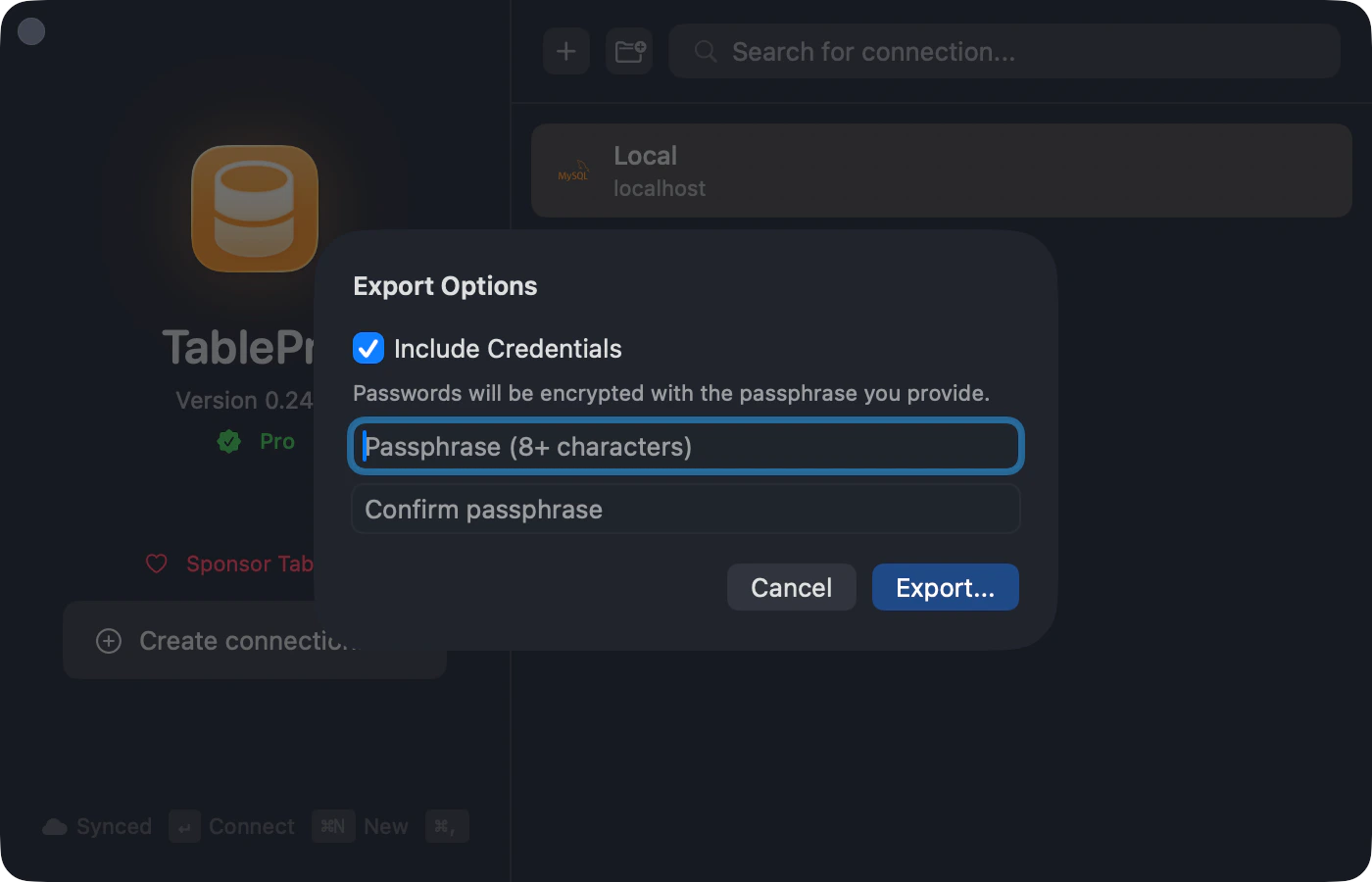Click the ⌘N shortcut badge next to New

(x=332, y=826)
